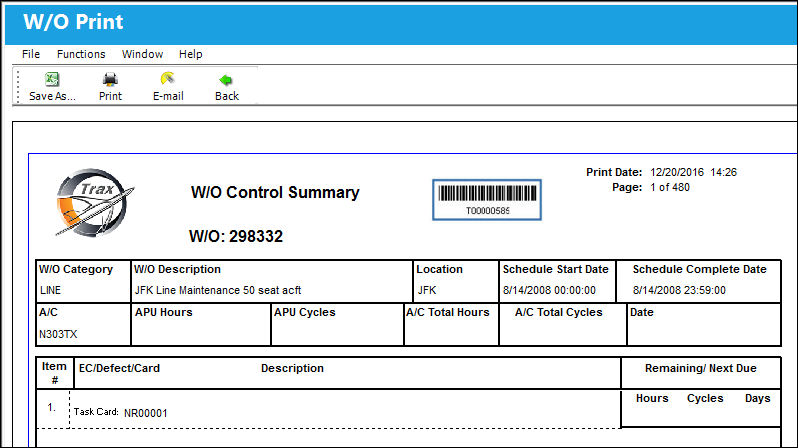The height and width of the screenshot is (448, 798).
Task: Click the Schedule Complete Date header label
Action: click(700, 269)
